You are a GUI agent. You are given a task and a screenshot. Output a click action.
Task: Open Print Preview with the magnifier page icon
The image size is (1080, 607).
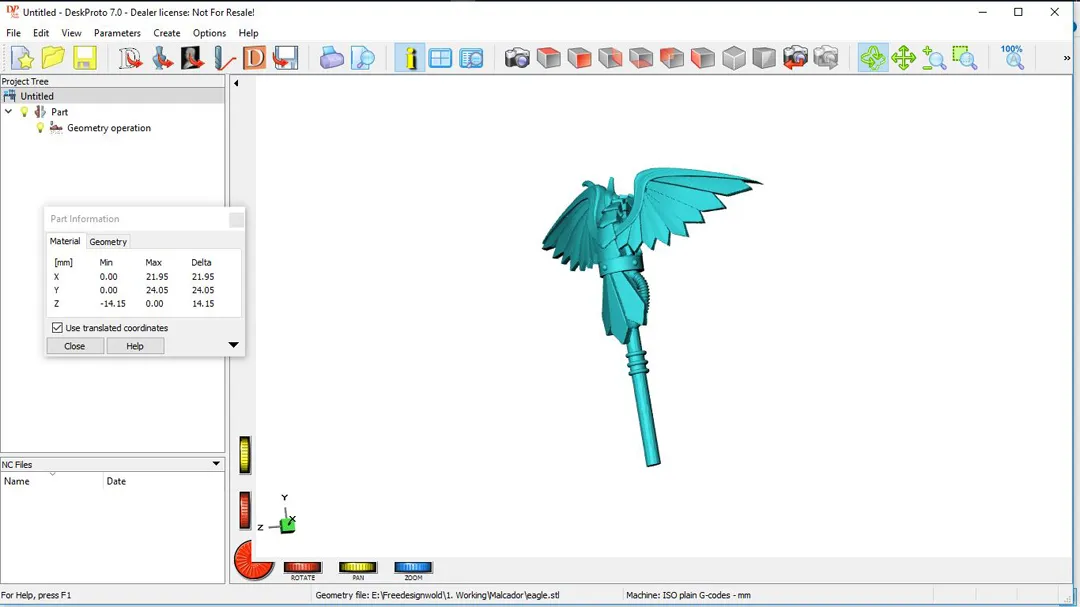[362, 58]
